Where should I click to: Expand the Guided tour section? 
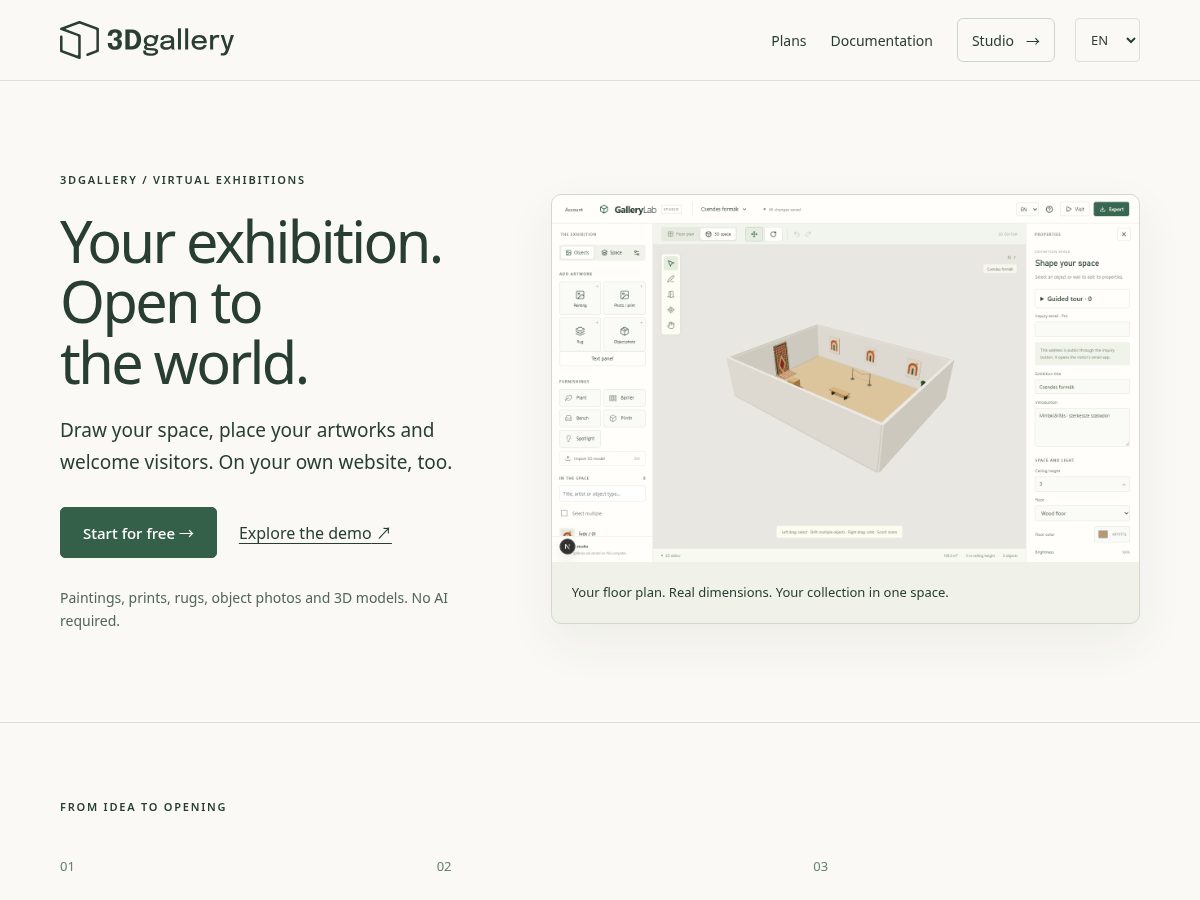tap(1082, 299)
